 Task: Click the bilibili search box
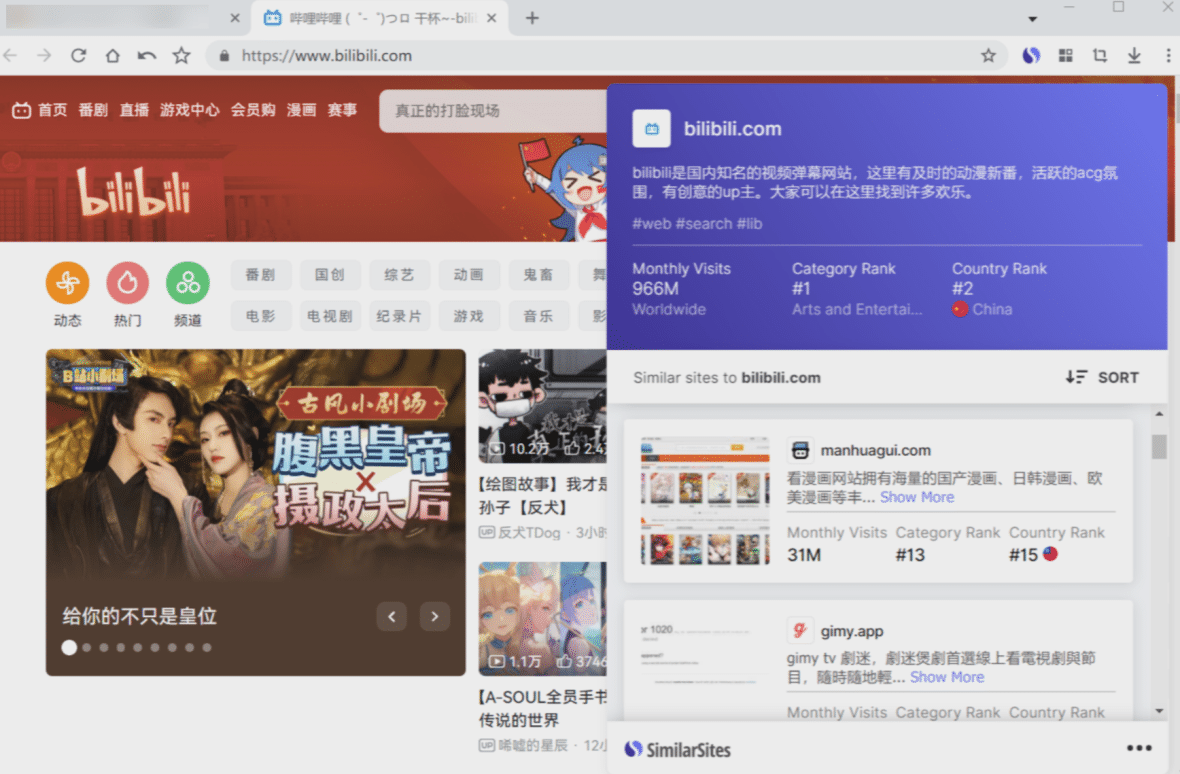(493, 111)
